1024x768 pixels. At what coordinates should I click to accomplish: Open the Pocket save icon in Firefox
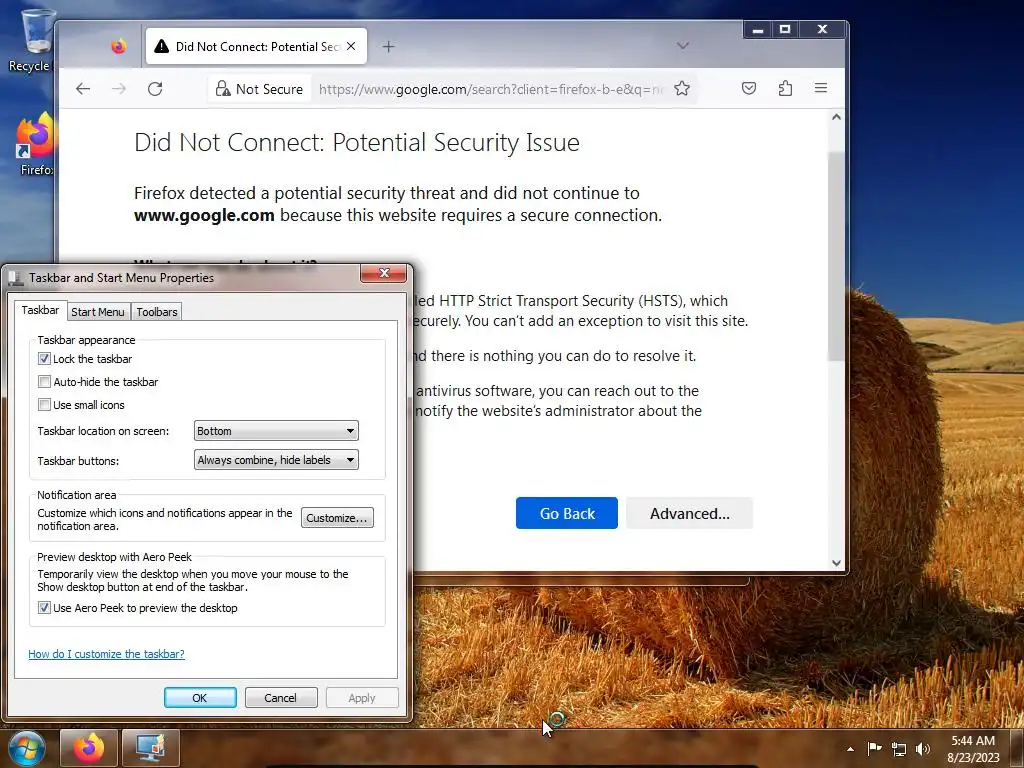tap(749, 88)
